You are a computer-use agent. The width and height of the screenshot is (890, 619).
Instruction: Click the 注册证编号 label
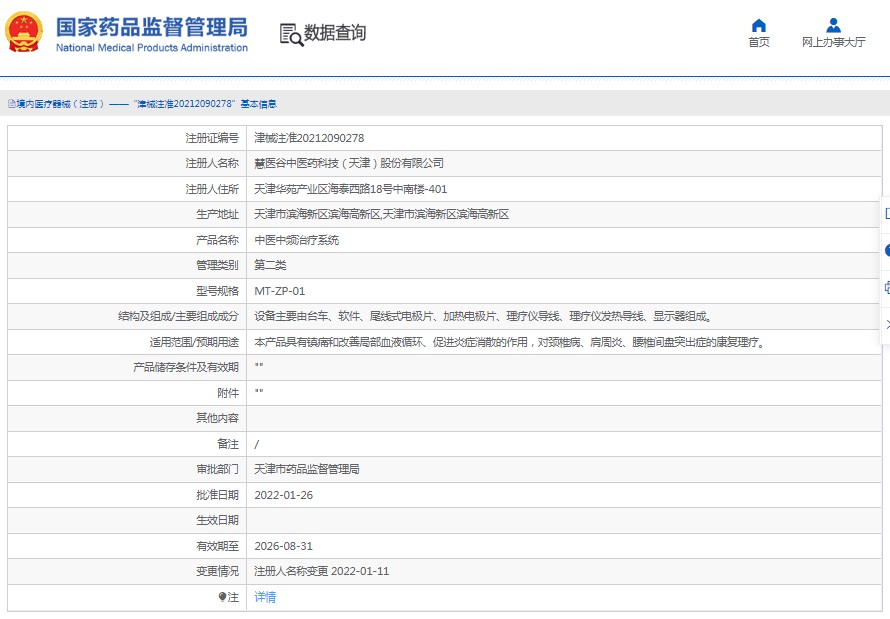point(212,138)
